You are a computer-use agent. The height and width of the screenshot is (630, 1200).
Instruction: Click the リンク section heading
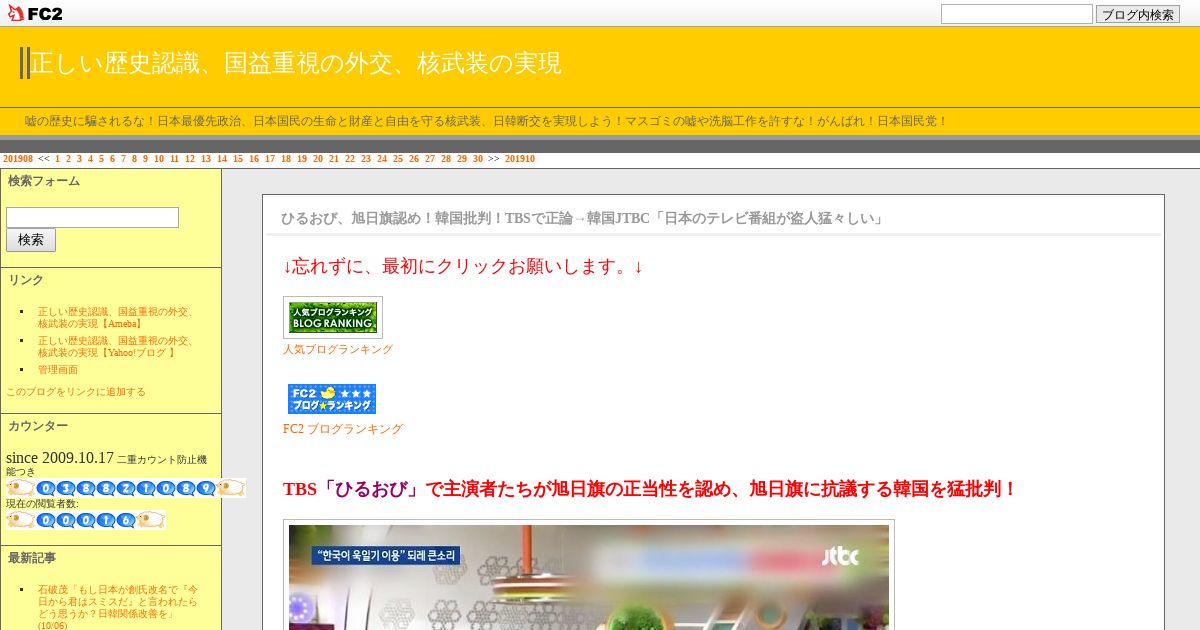pos(26,280)
